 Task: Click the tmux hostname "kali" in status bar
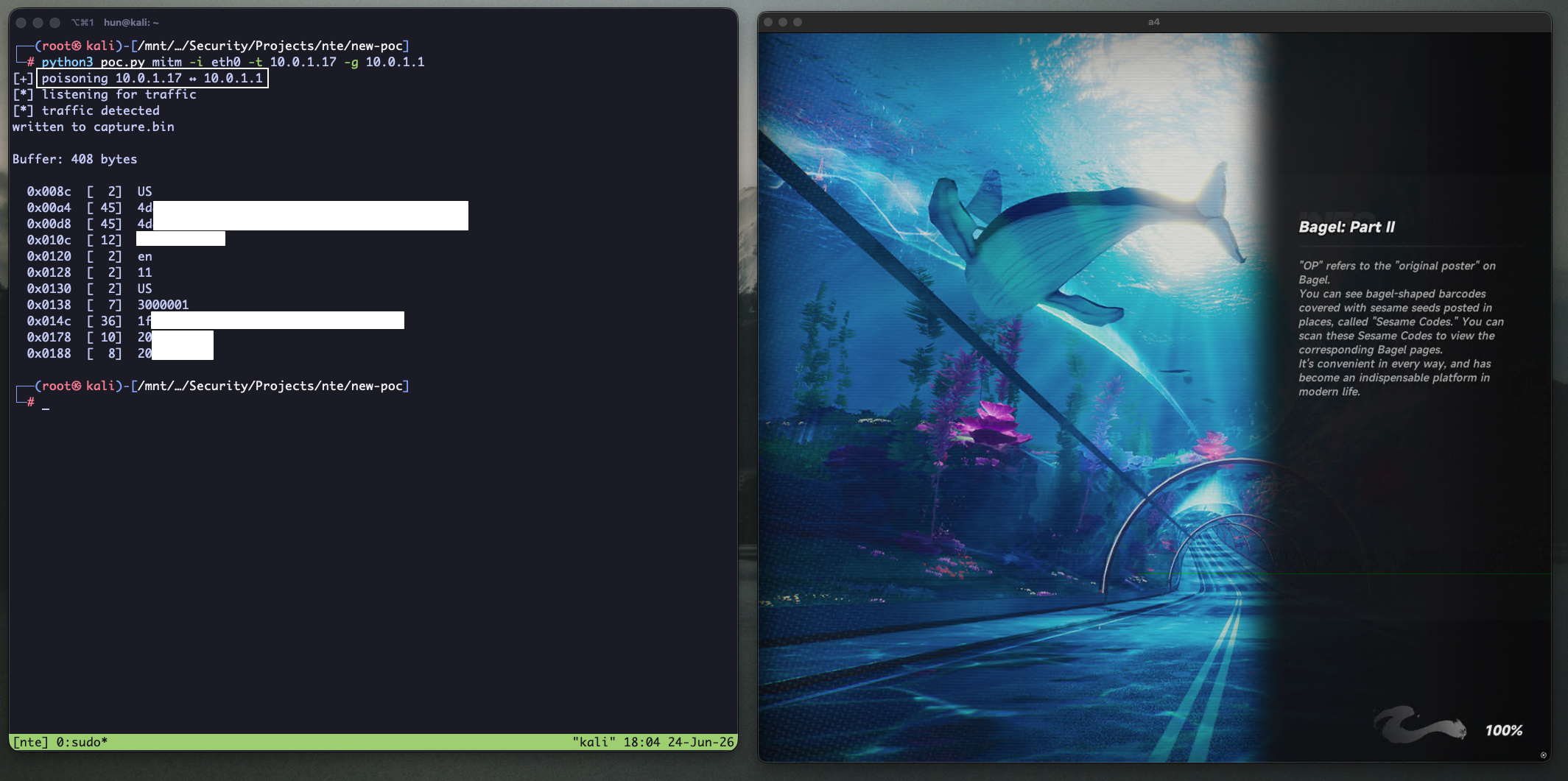coord(594,742)
